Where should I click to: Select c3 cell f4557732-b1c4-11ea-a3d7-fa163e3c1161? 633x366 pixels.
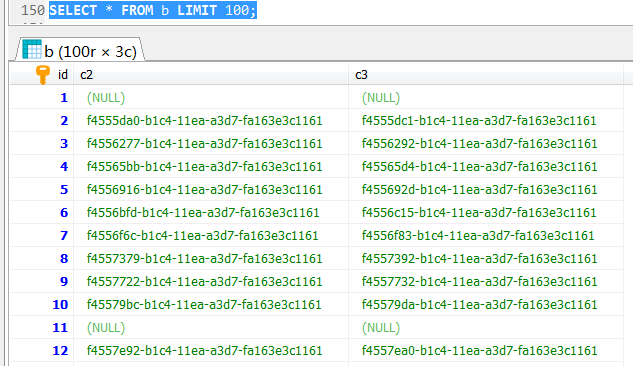(x=486, y=282)
